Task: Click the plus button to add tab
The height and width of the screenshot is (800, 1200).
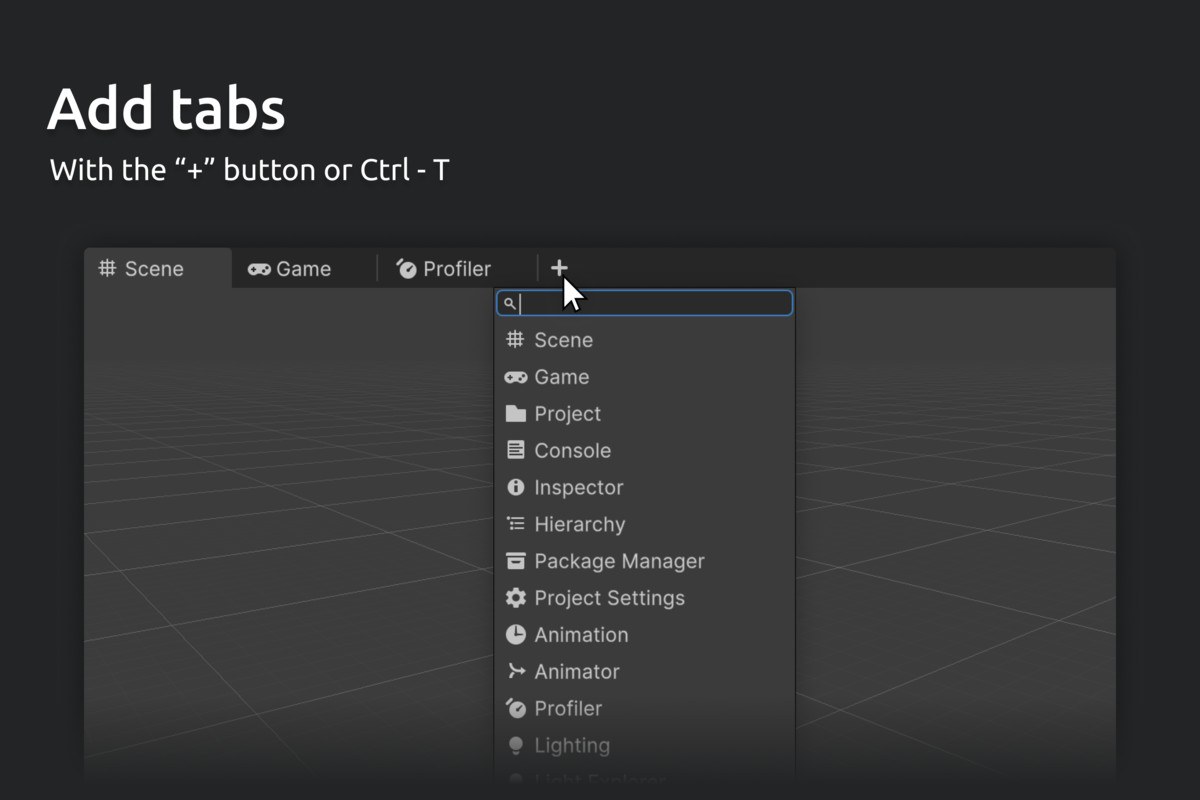Action: coord(559,268)
